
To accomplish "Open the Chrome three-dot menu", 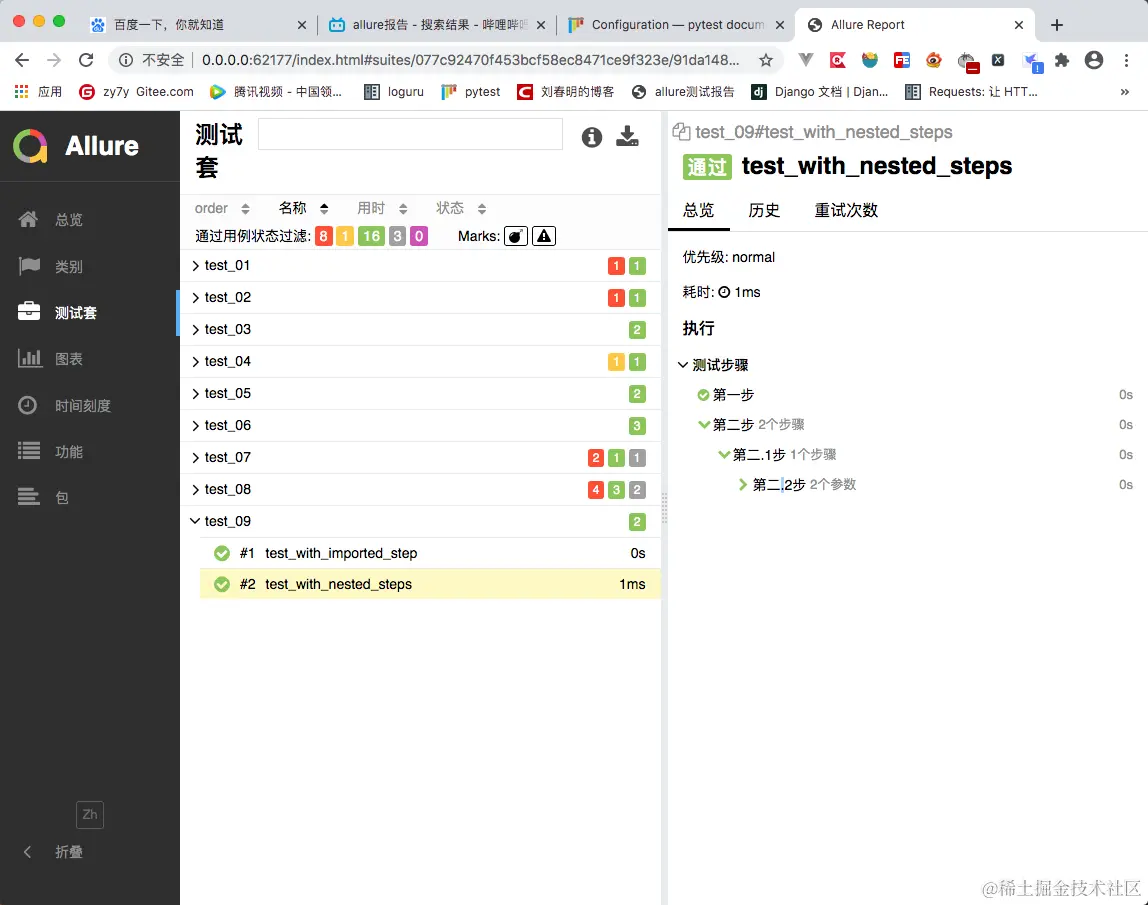I will [x=1126, y=60].
